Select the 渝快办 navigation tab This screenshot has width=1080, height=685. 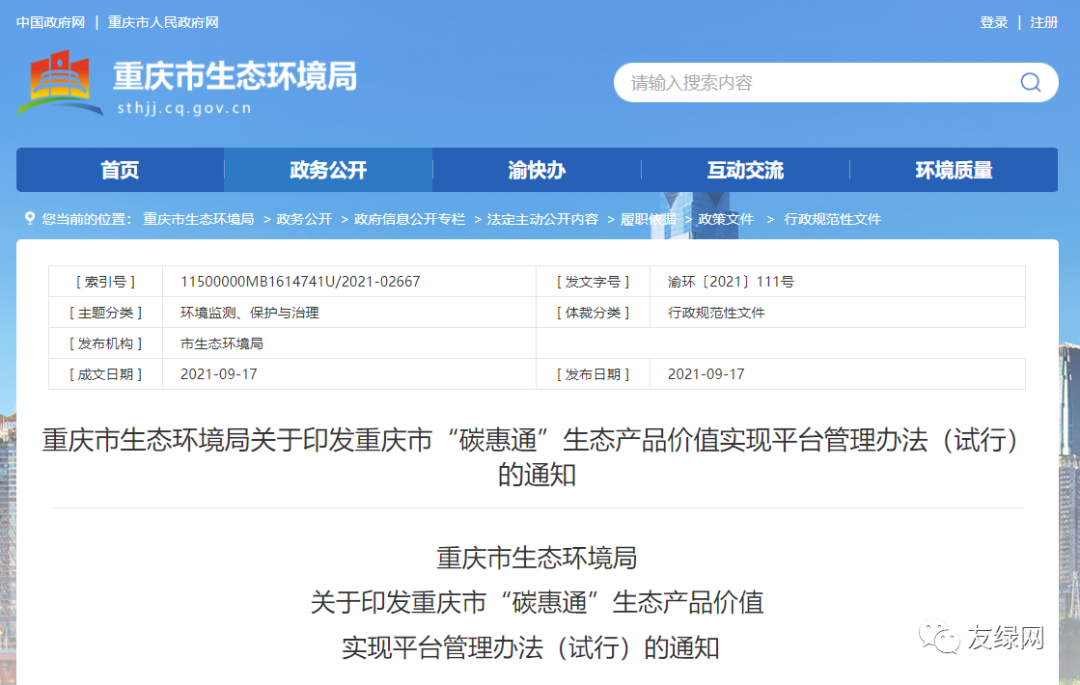tap(537, 170)
